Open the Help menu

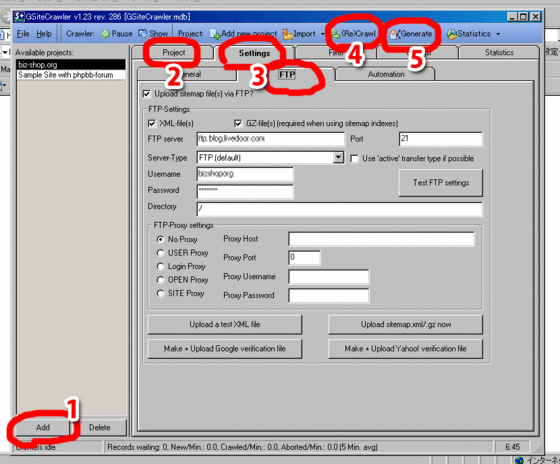(44, 34)
